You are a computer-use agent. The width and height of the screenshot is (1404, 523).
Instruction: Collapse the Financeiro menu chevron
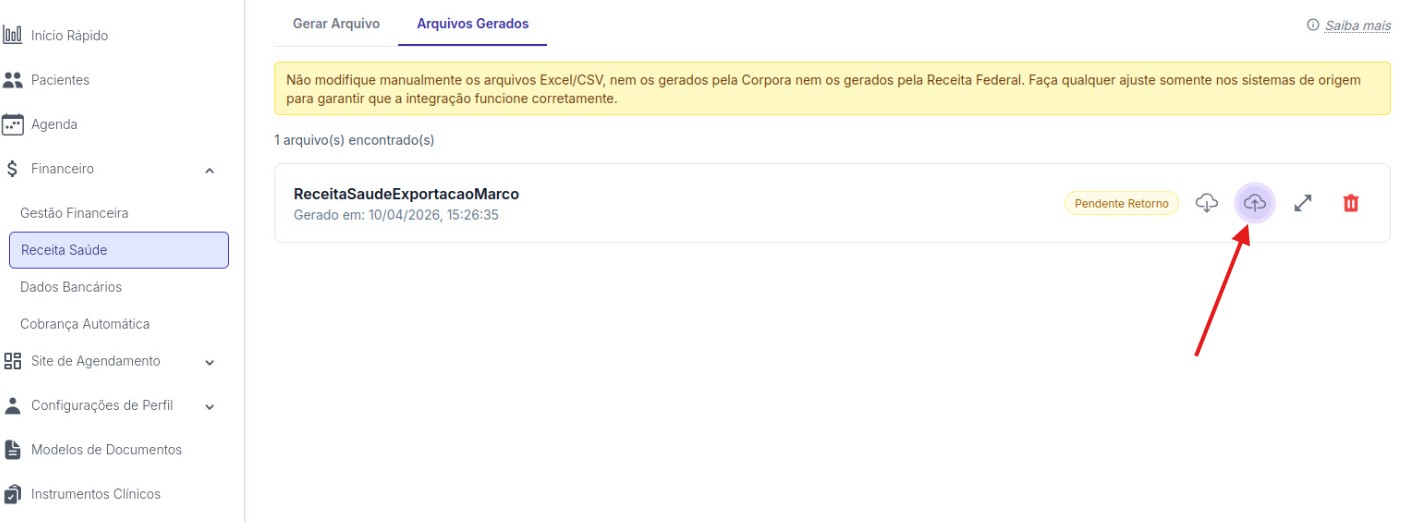tap(209, 170)
